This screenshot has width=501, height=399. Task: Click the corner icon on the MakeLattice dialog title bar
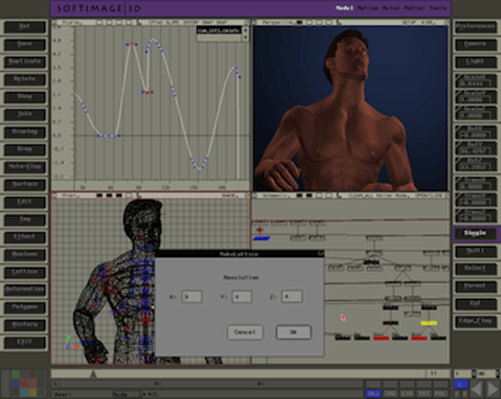tap(320, 254)
